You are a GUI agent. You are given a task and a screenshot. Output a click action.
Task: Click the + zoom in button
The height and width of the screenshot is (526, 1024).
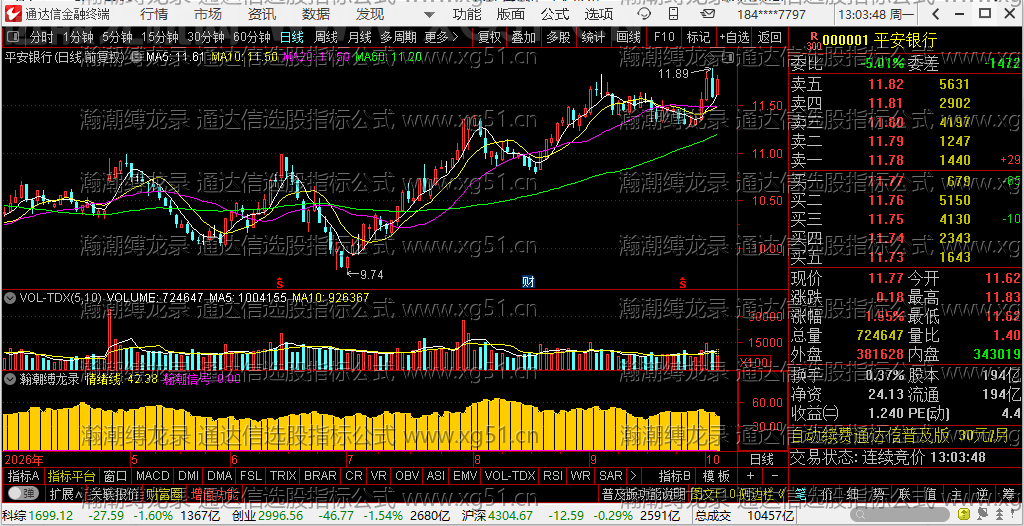(x=750, y=475)
